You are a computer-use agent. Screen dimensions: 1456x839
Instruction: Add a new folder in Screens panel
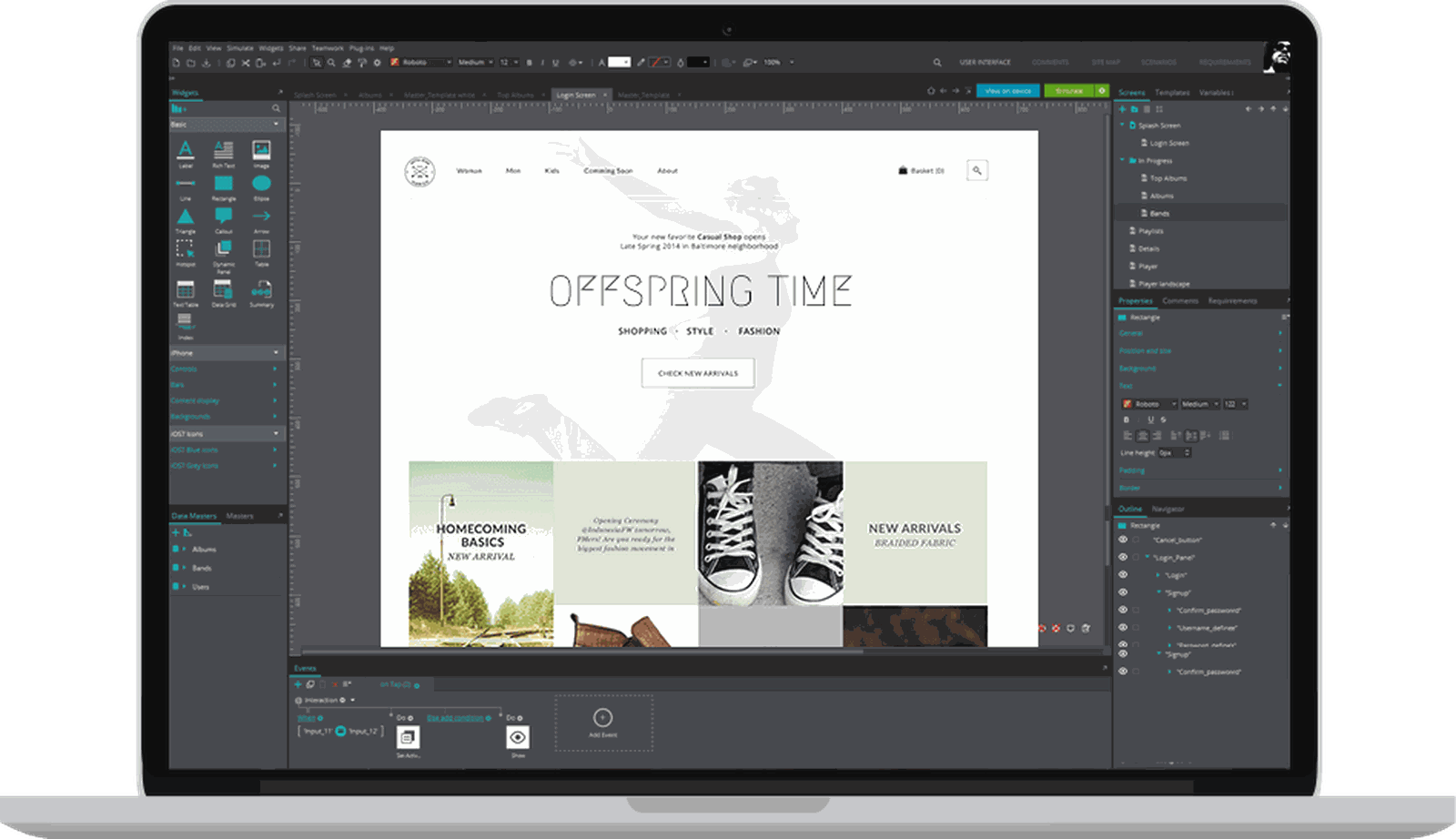pyautogui.click(x=1134, y=109)
